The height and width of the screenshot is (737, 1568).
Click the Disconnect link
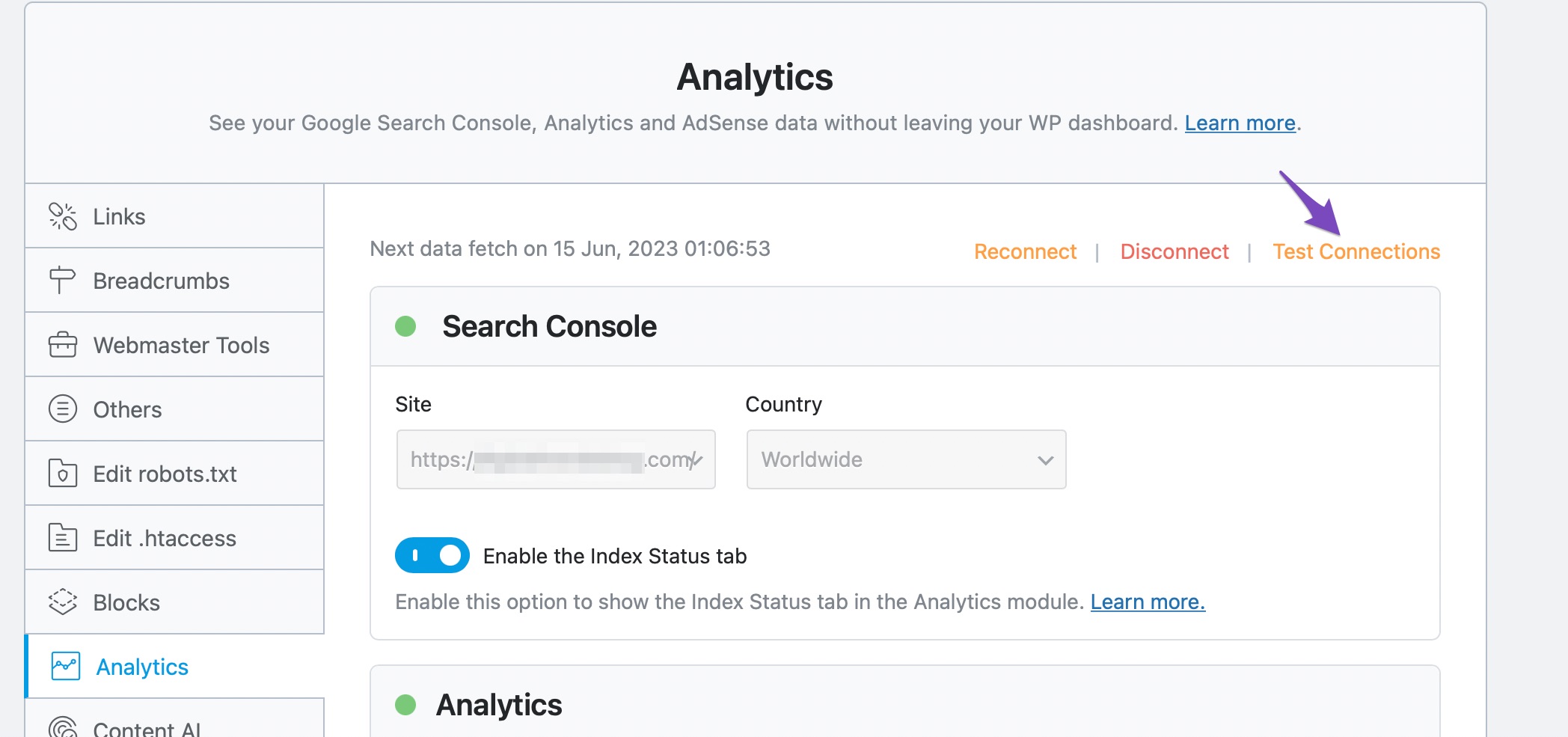1175,251
